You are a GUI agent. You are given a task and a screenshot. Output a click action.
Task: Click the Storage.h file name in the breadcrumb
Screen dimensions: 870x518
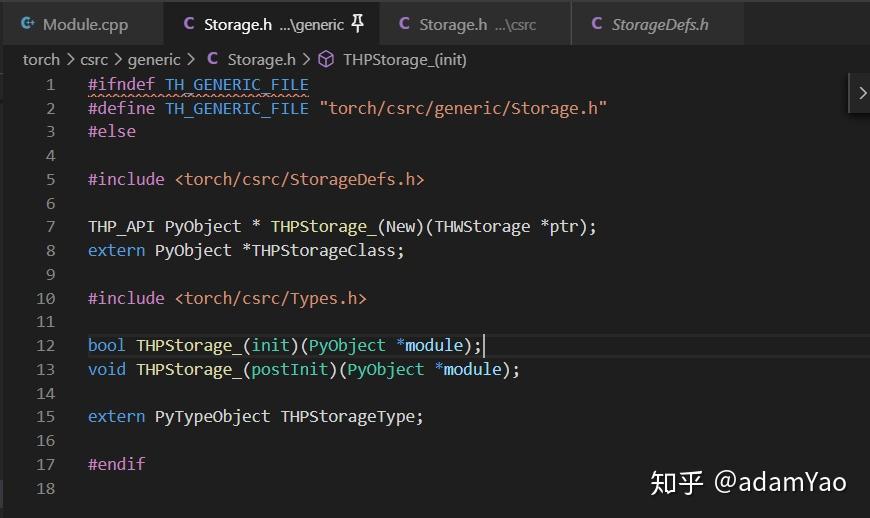click(261, 59)
